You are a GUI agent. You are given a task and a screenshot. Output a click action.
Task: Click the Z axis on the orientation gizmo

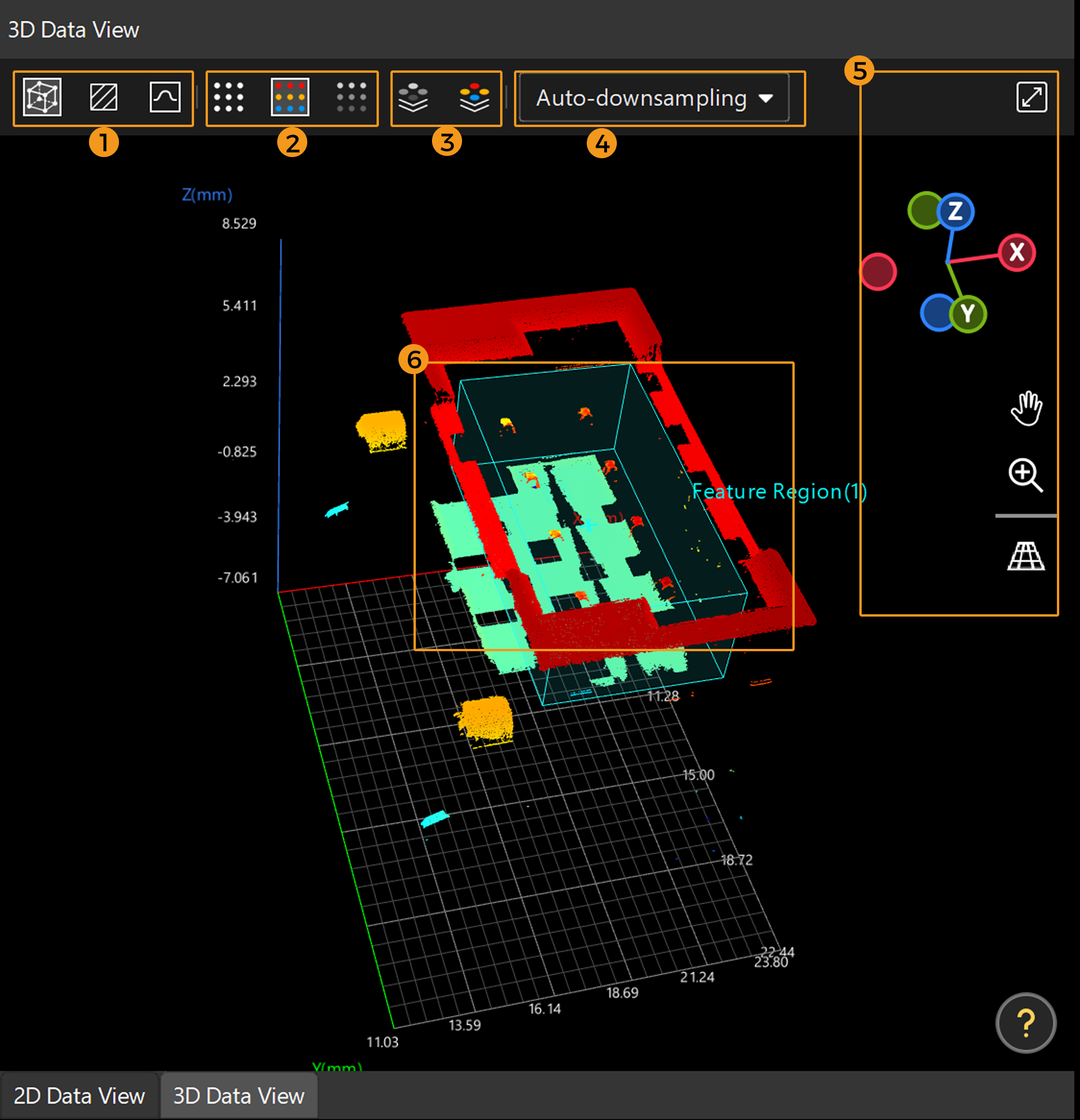(955, 211)
